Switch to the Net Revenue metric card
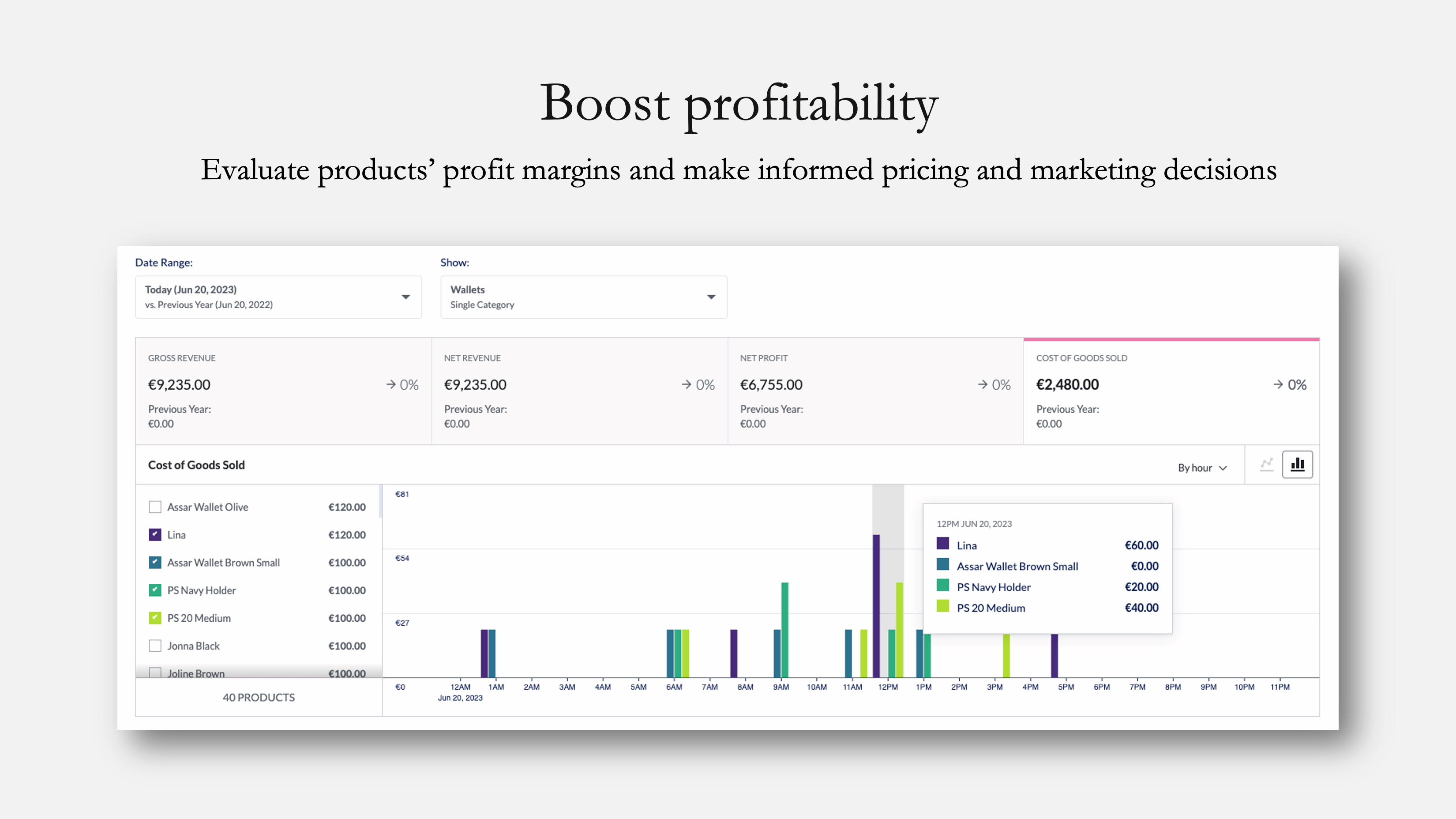This screenshot has height=819, width=1456. coord(579,390)
